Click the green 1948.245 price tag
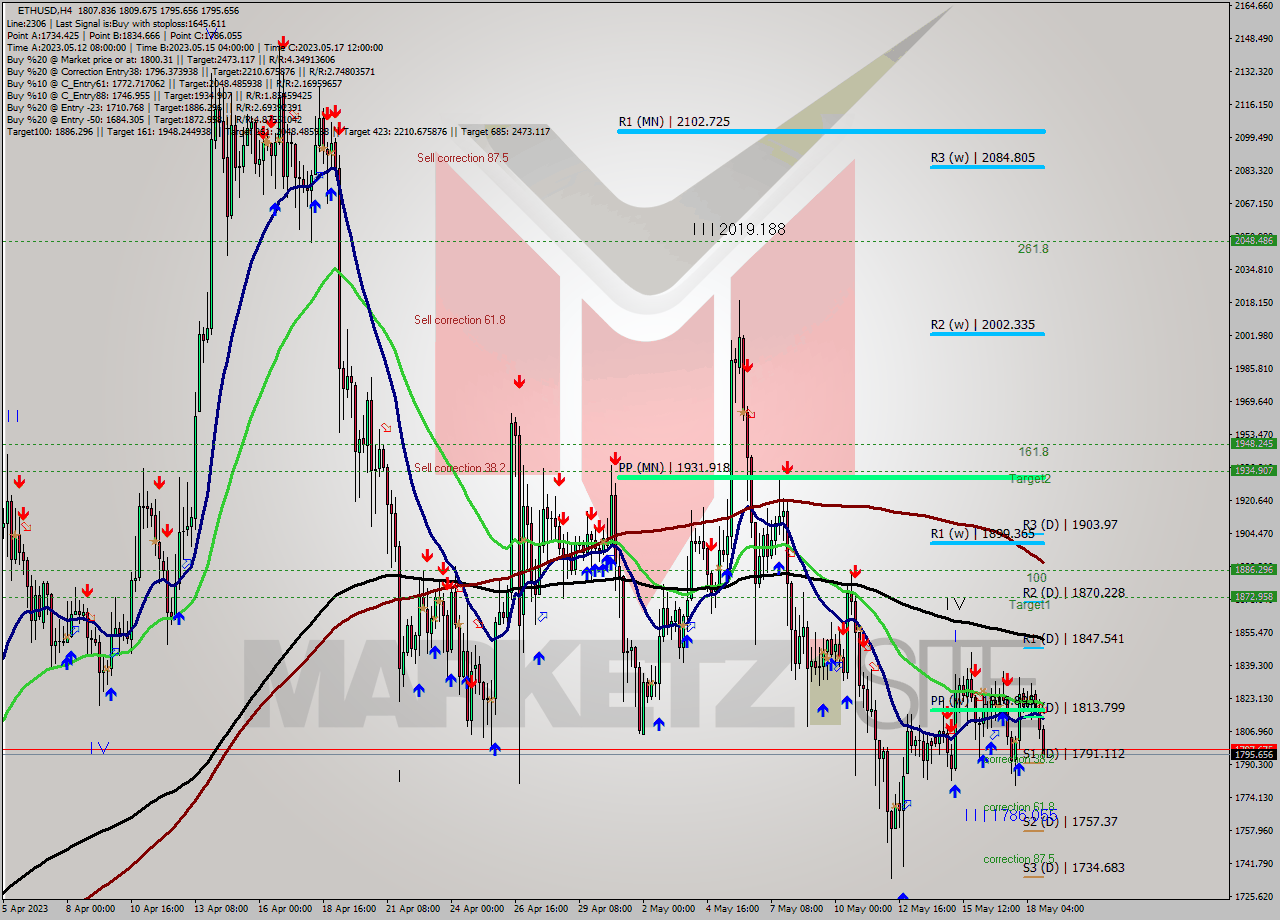 tap(1254, 444)
